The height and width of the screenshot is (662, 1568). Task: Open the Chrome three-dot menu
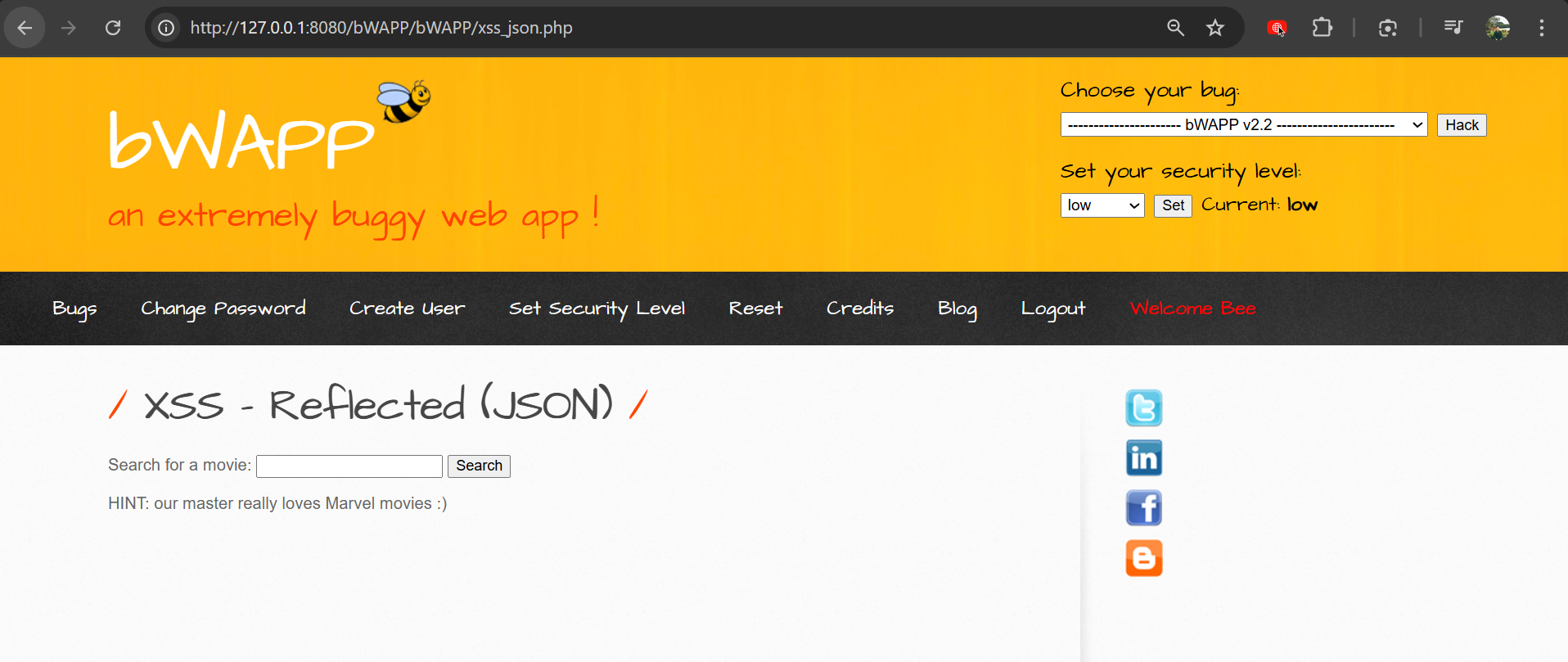click(x=1541, y=28)
